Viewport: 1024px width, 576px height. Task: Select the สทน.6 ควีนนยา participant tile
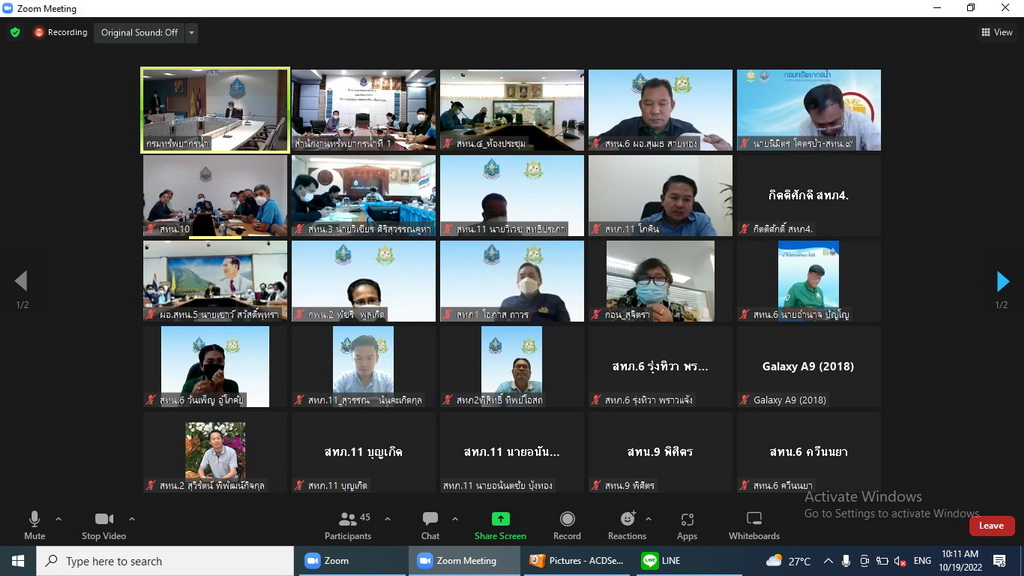click(x=808, y=453)
